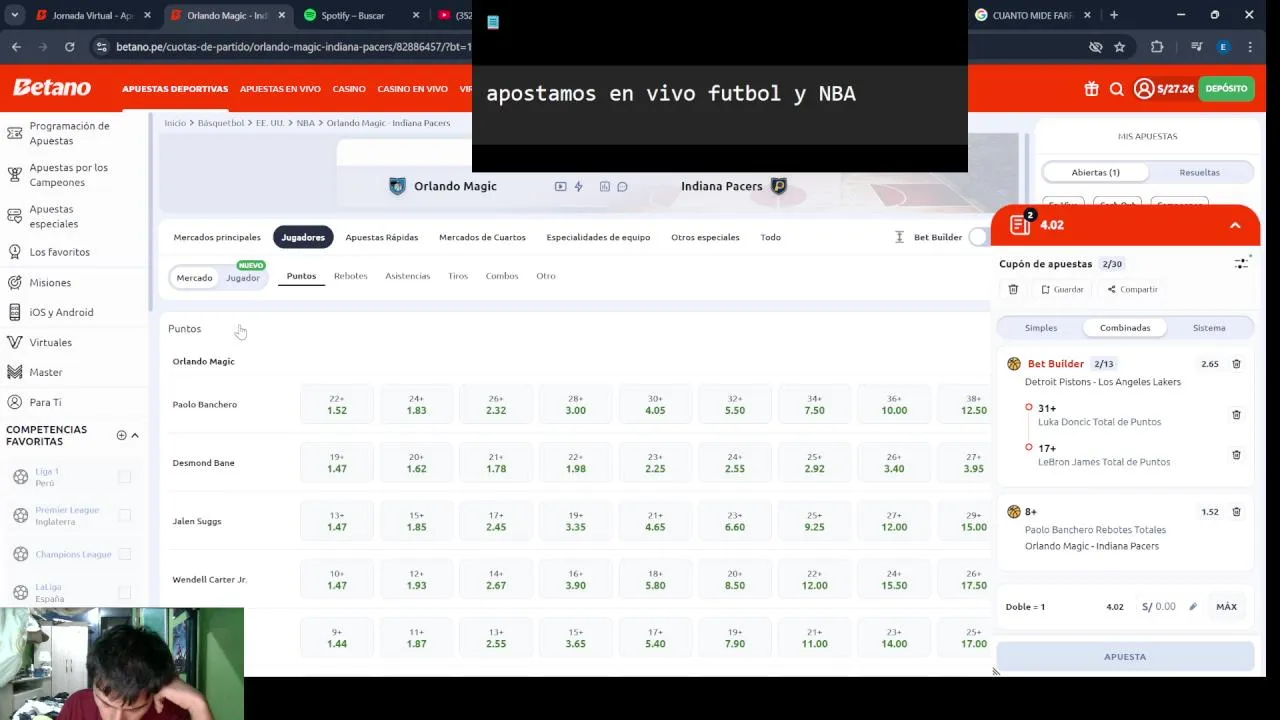Open the search magnifier in Betano header
This screenshot has height=720, width=1280.
[x=1117, y=89]
